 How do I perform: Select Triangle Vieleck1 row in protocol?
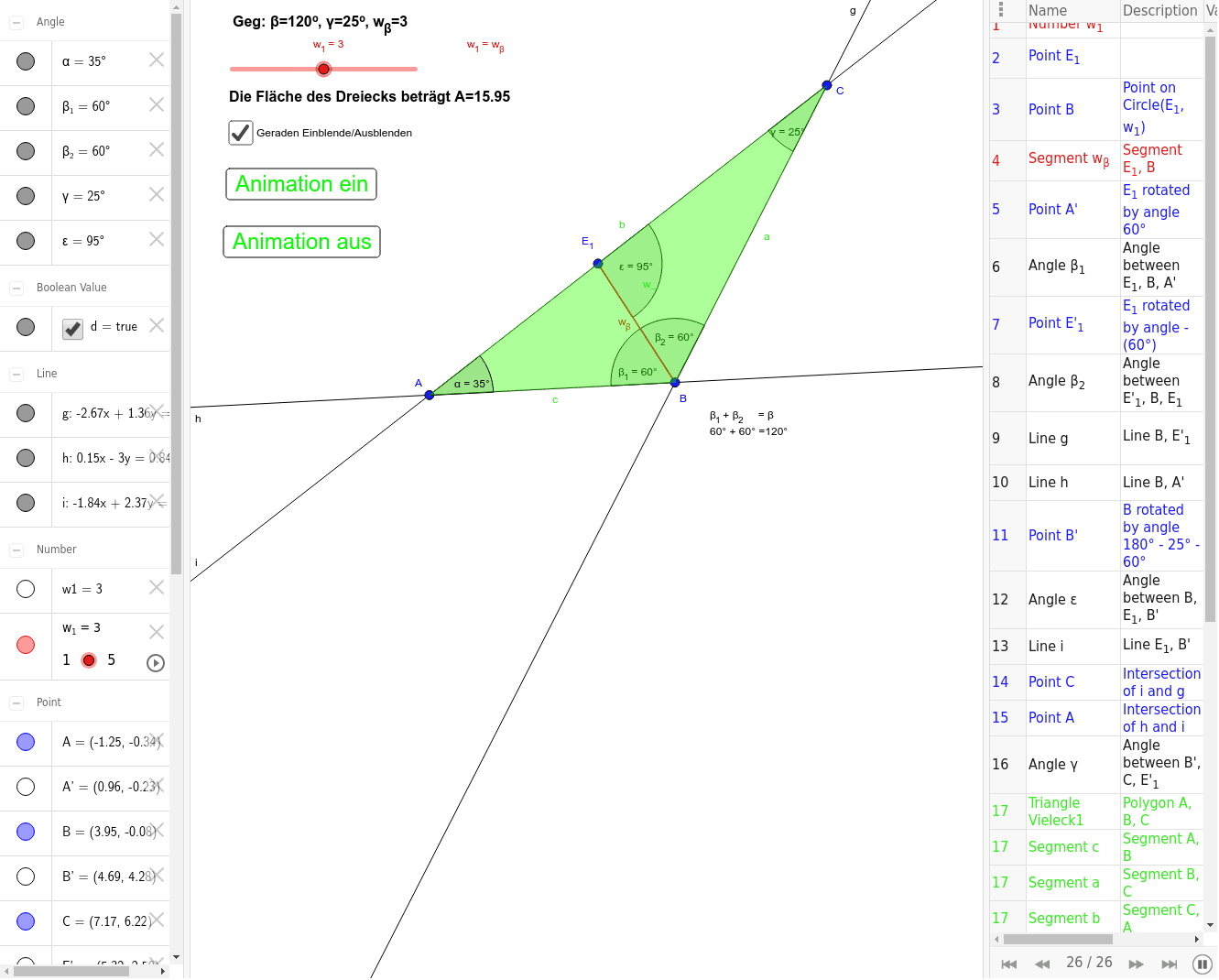pyautogui.click(x=1096, y=811)
